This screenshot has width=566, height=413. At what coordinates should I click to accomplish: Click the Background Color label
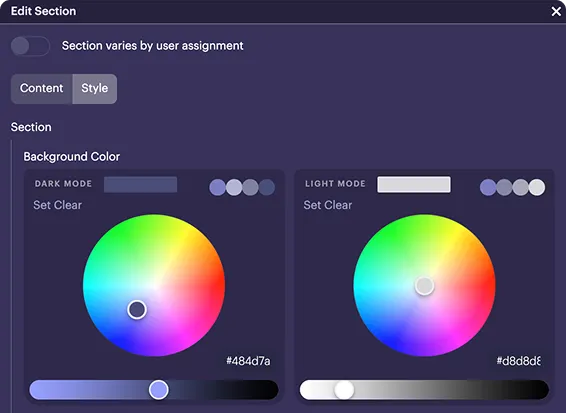[x=71, y=157]
